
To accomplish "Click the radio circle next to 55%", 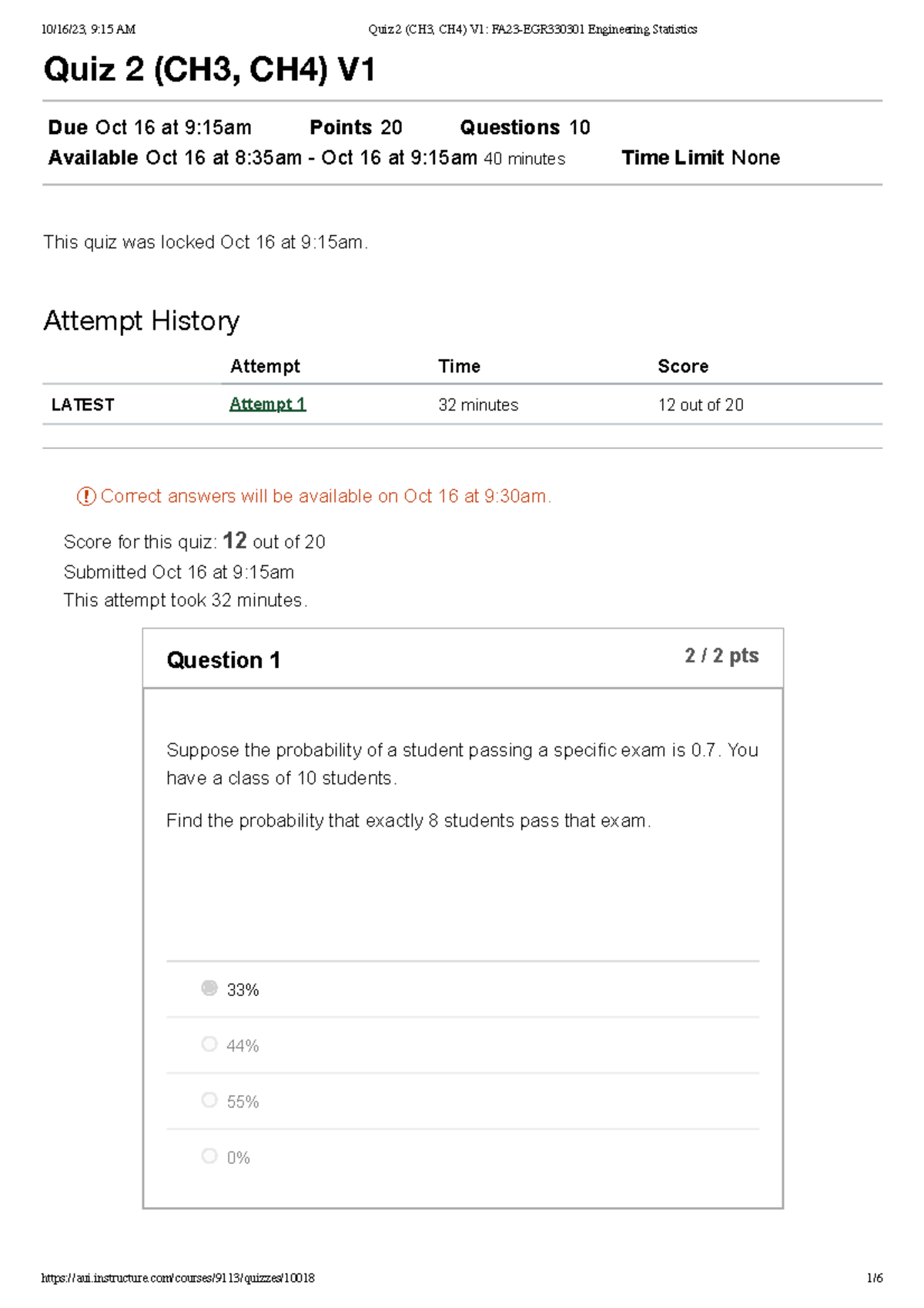I will [209, 1100].
